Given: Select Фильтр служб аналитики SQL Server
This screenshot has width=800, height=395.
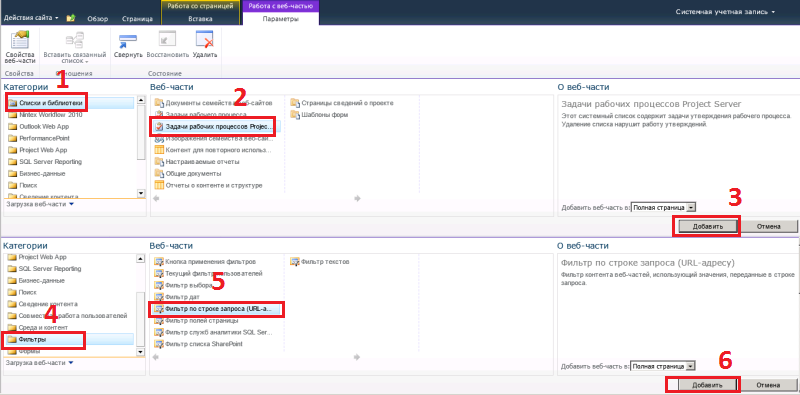Looking at the screenshot, I should 214,332.
